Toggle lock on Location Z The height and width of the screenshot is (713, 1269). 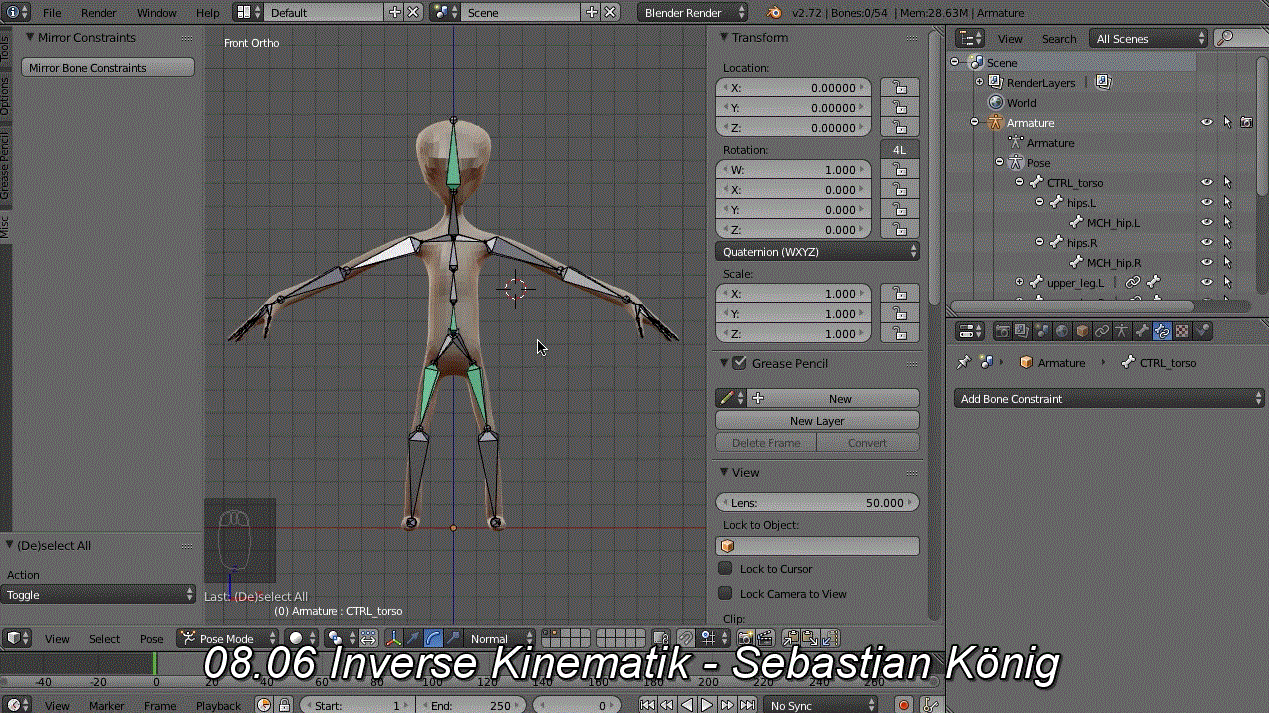point(900,128)
